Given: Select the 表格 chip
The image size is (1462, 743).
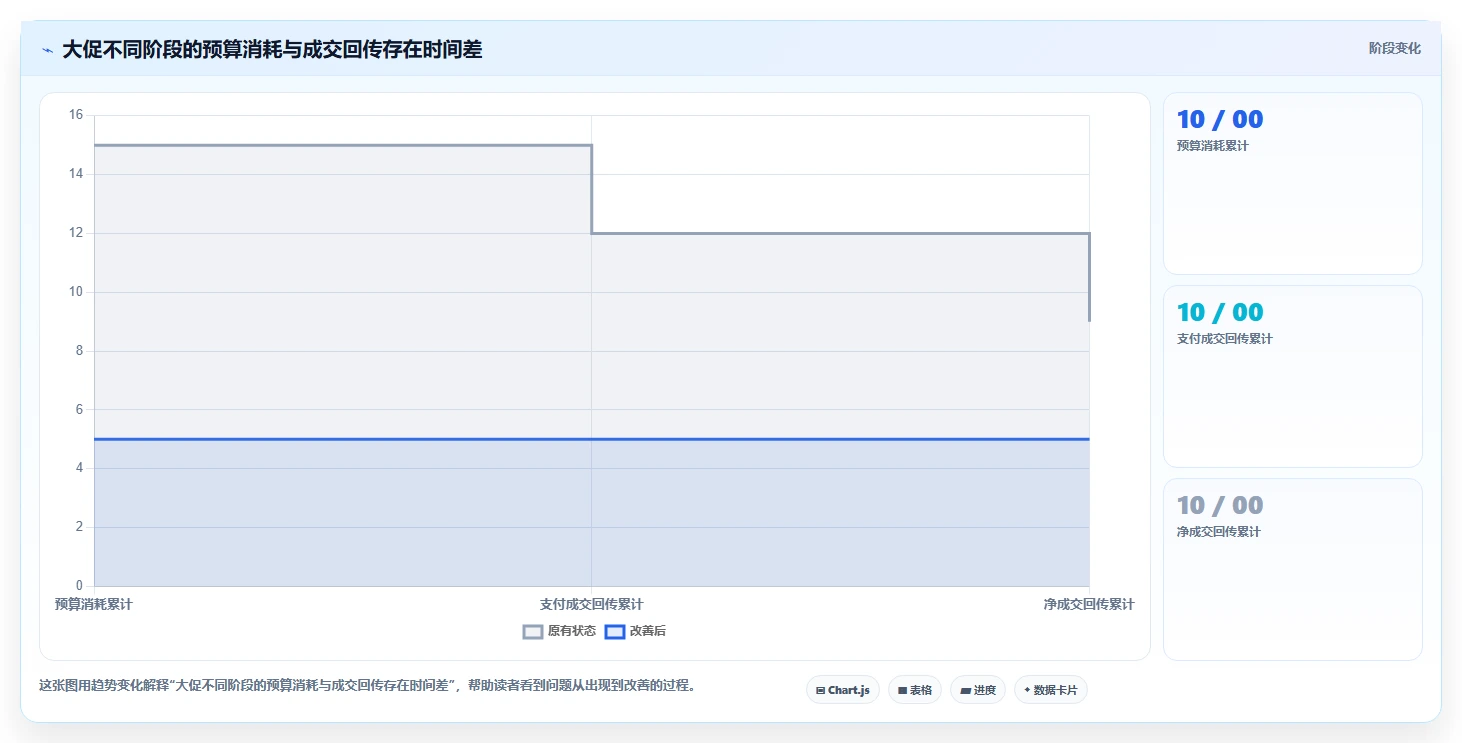Looking at the screenshot, I should coord(914,690).
